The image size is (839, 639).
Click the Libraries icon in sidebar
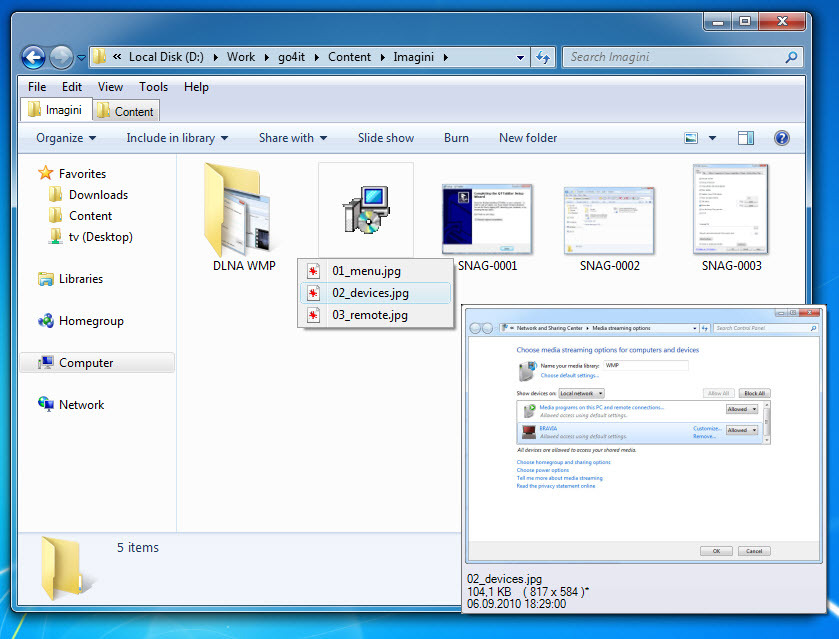tap(46, 279)
